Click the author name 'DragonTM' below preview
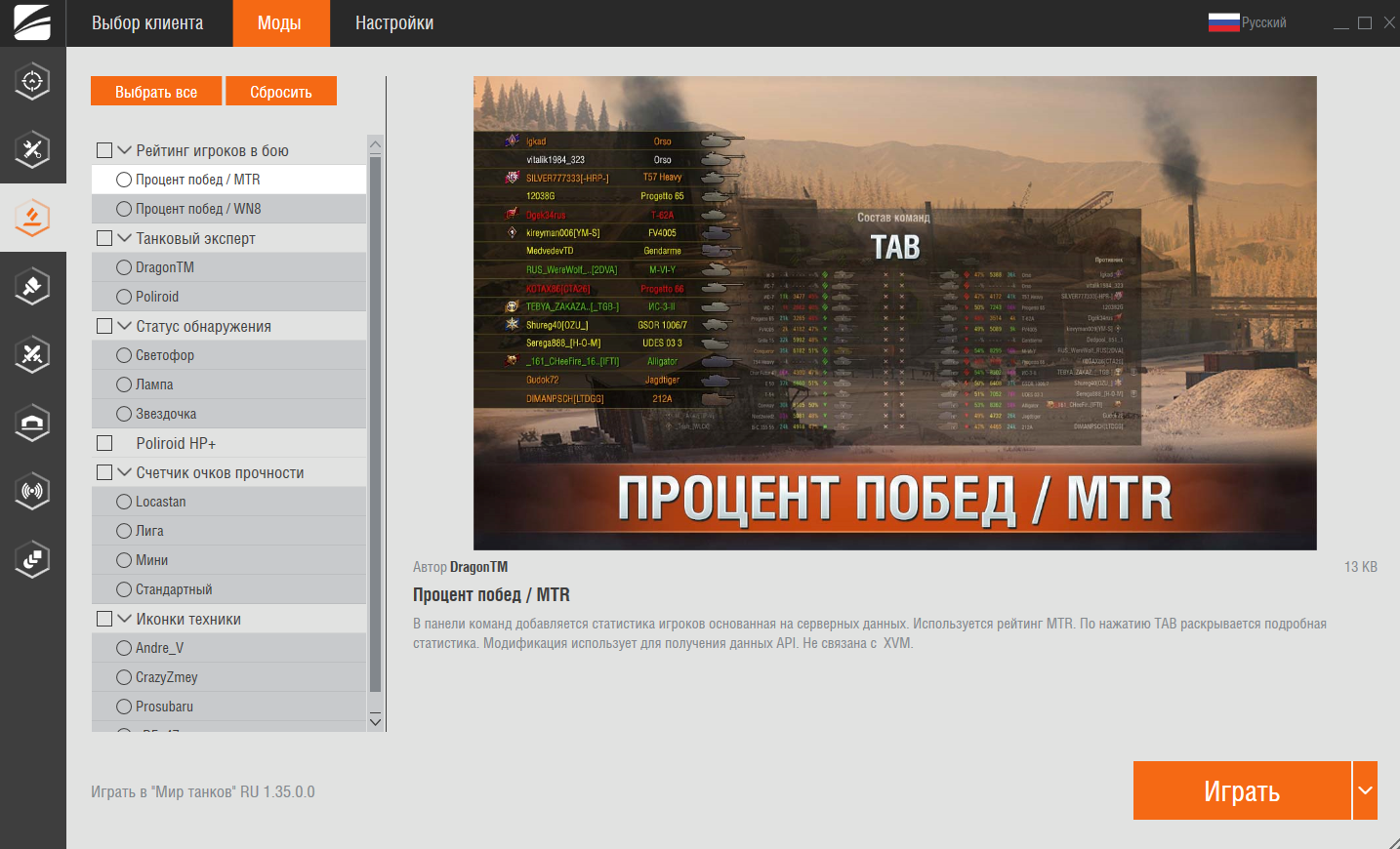Image resolution: width=1400 pixels, height=849 pixels. [x=478, y=567]
